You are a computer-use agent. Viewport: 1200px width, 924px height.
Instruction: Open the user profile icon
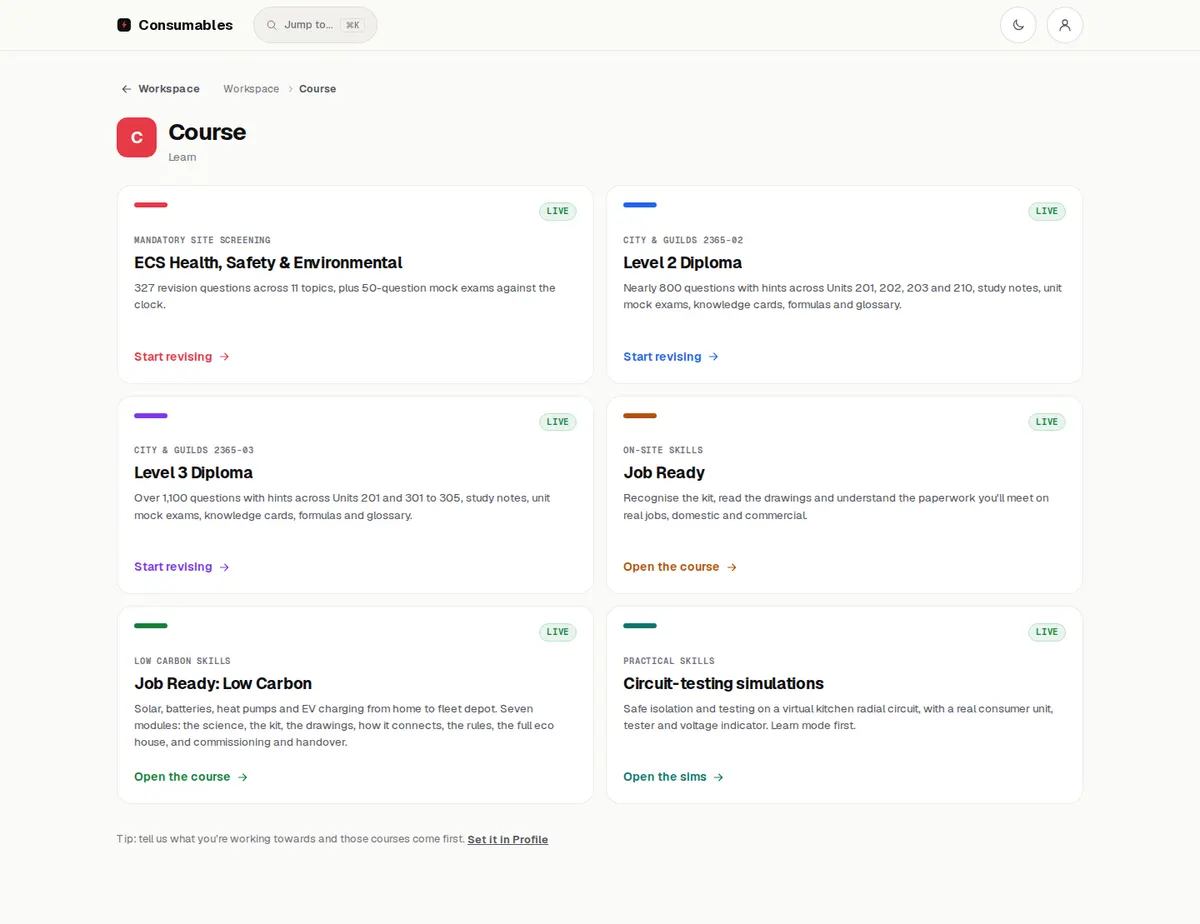1065,25
